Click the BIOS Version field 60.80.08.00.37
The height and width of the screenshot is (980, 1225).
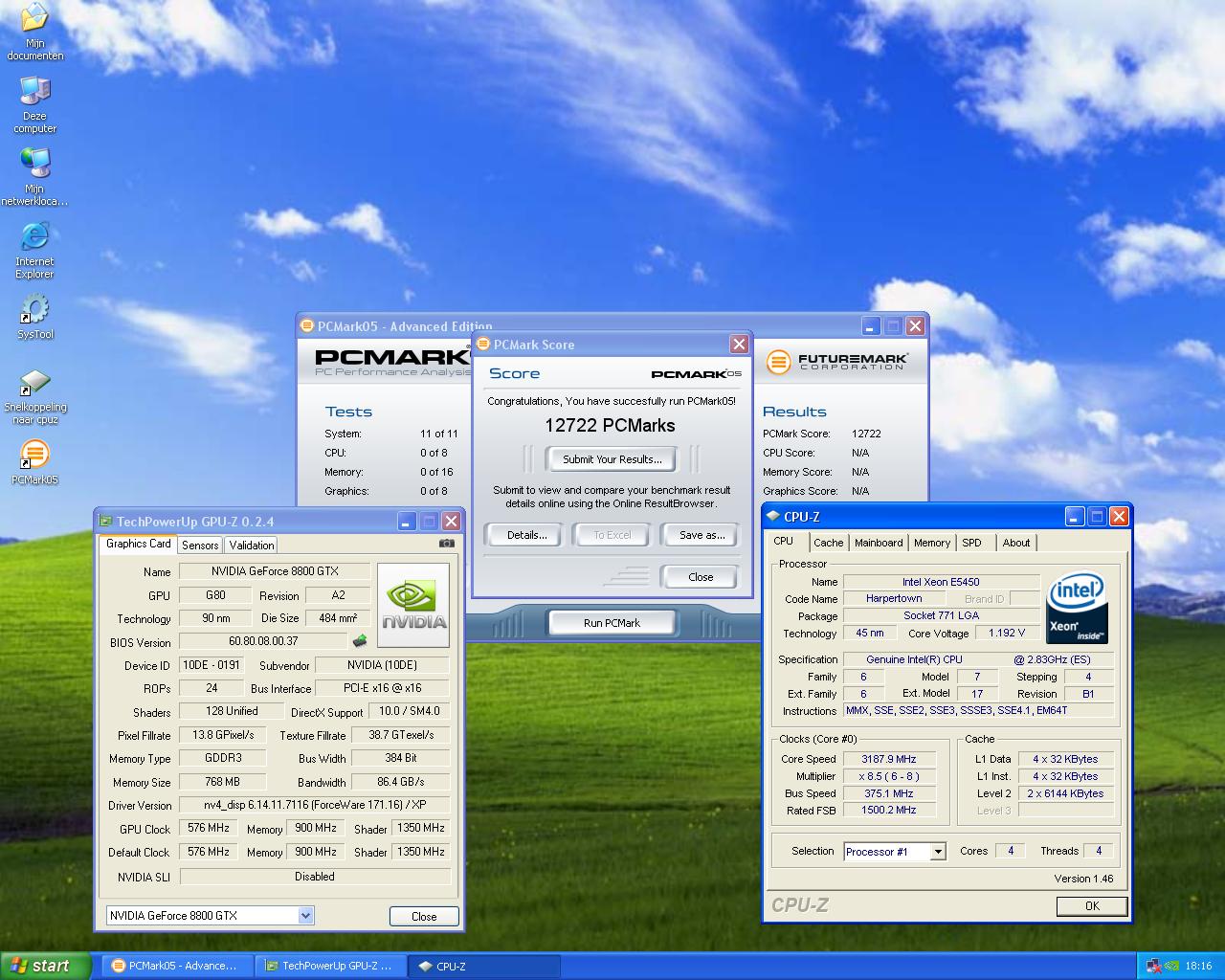pos(263,641)
